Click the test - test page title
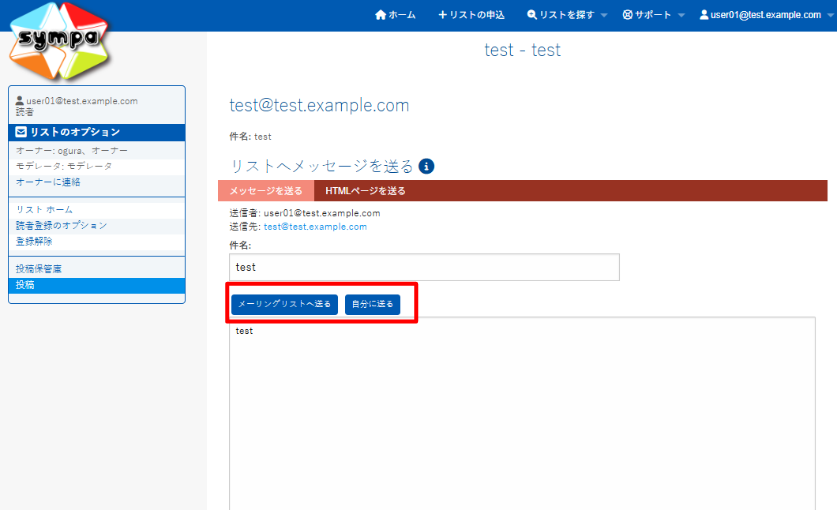 (523, 50)
